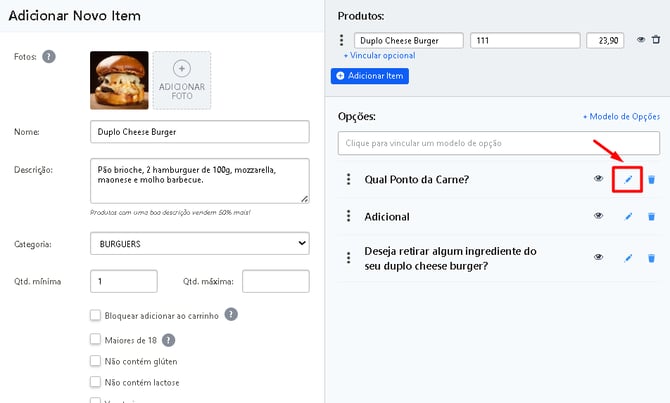Open the Modelo de Opções link
The width and height of the screenshot is (670, 403).
(621, 117)
